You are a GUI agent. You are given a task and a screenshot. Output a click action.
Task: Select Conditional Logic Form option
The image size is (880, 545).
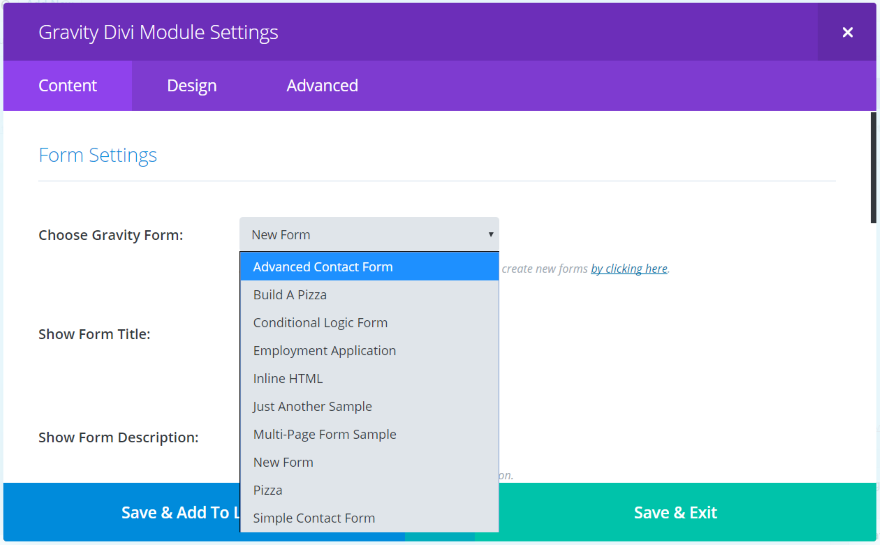320,323
